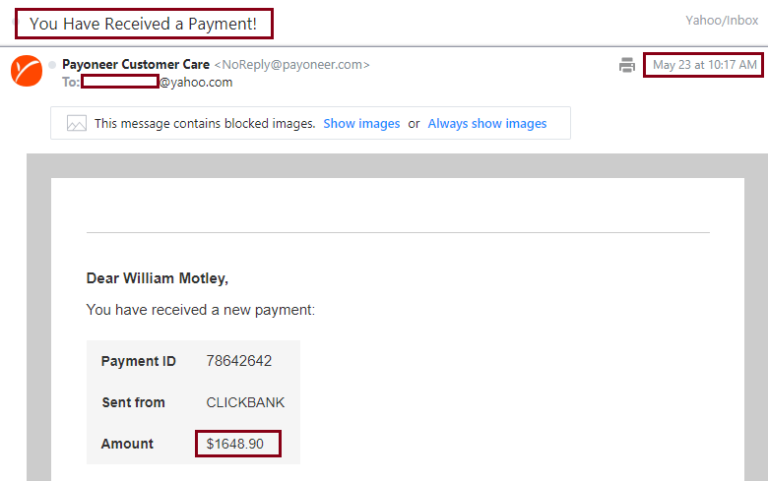The height and width of the screenshot is (481, 768).
Task: Click the blocked images placeholder icon
Action: point(76,123)
